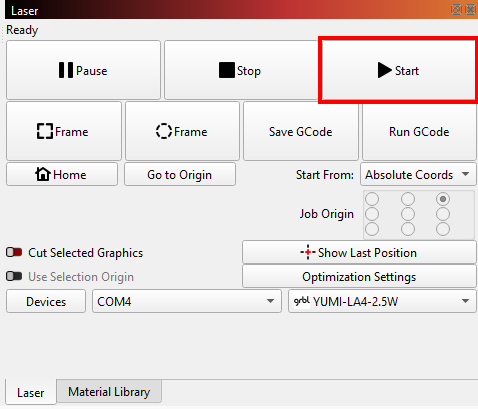Show Last Position crosshair button
This screenshot has height=409, width=478.
359,253
